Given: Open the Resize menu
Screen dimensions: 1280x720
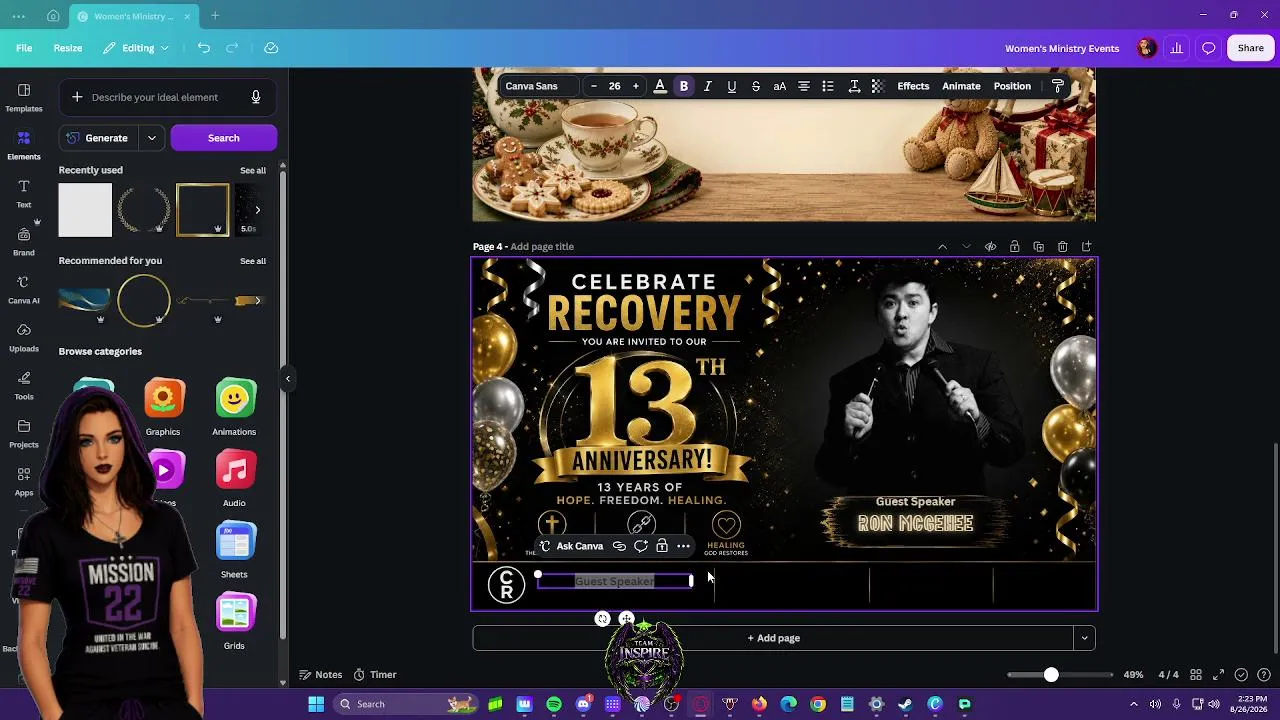Looking at the screenshot, I should click(68, 48).
